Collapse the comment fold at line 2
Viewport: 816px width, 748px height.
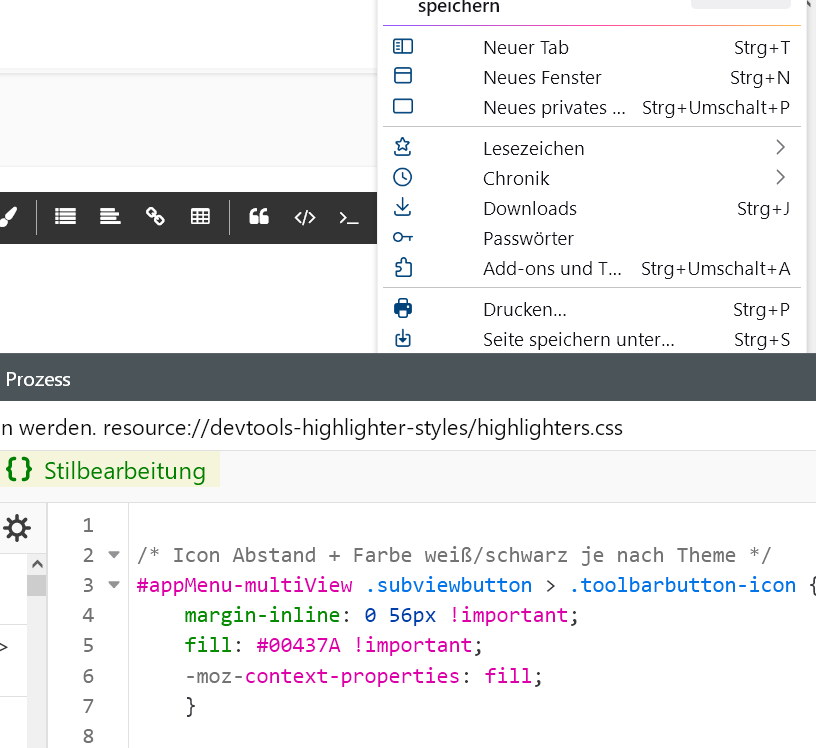pyautogui.click(x=113, y=555)
